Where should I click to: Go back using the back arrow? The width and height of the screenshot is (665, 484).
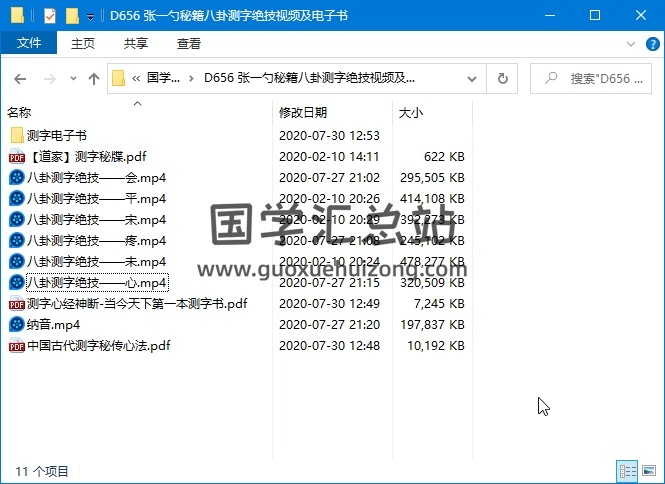[20, 78]
